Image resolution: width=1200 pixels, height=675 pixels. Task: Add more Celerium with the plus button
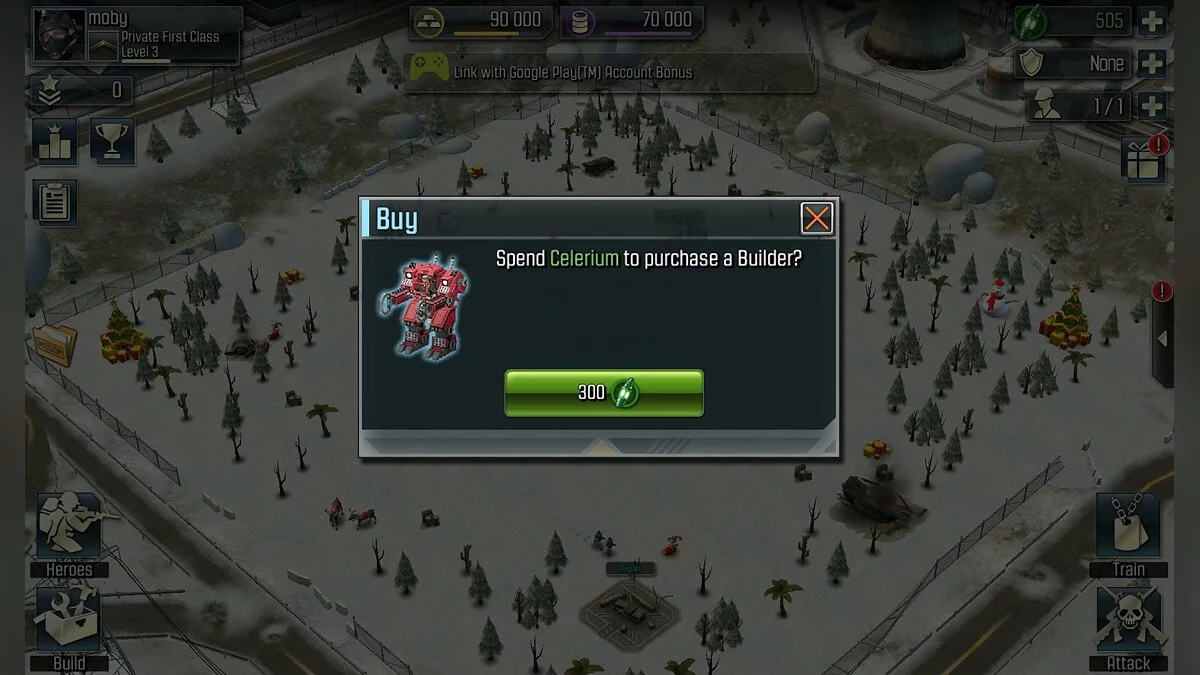pyautogui.click(x=1152, y=21)
